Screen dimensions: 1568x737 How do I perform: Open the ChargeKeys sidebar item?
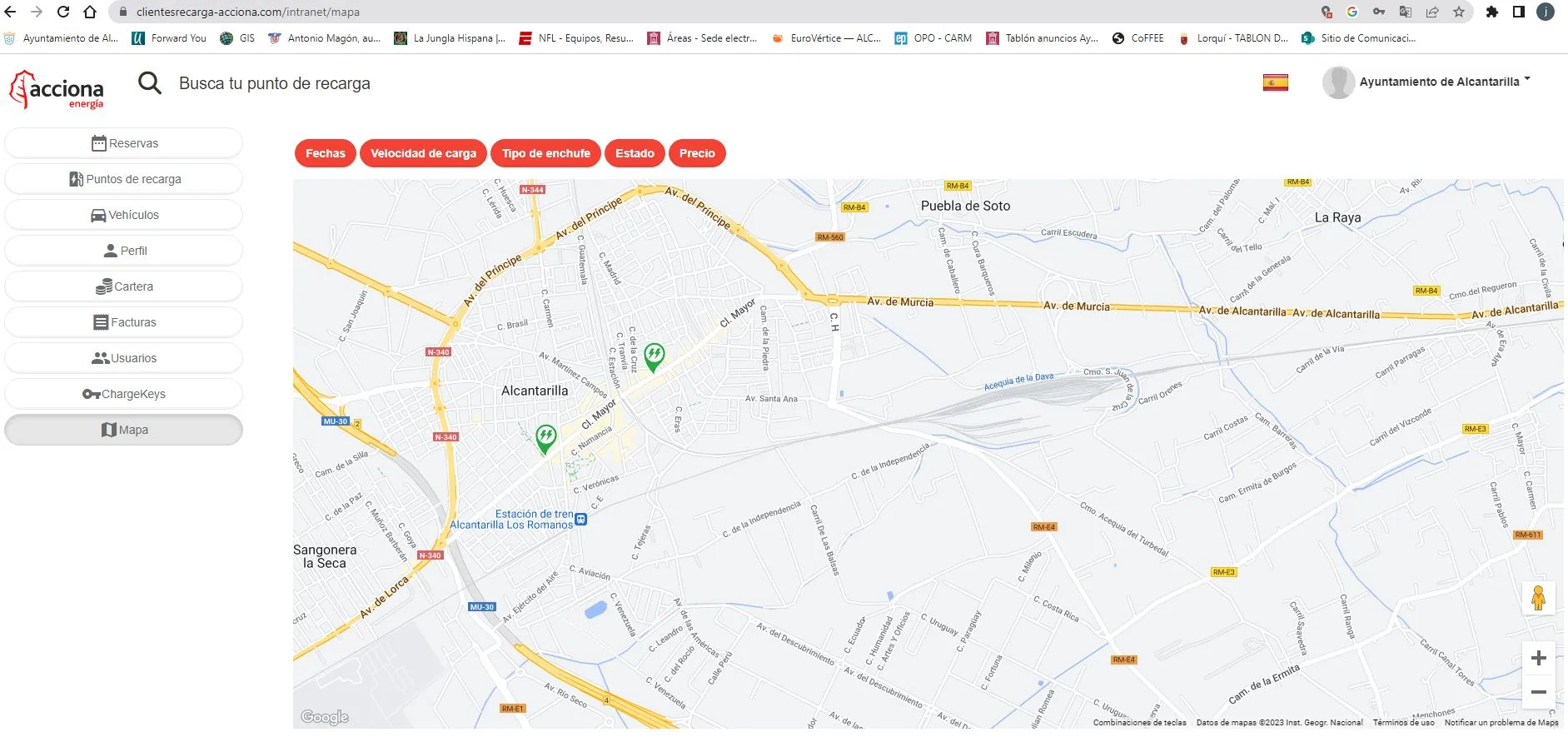[124, 394]
